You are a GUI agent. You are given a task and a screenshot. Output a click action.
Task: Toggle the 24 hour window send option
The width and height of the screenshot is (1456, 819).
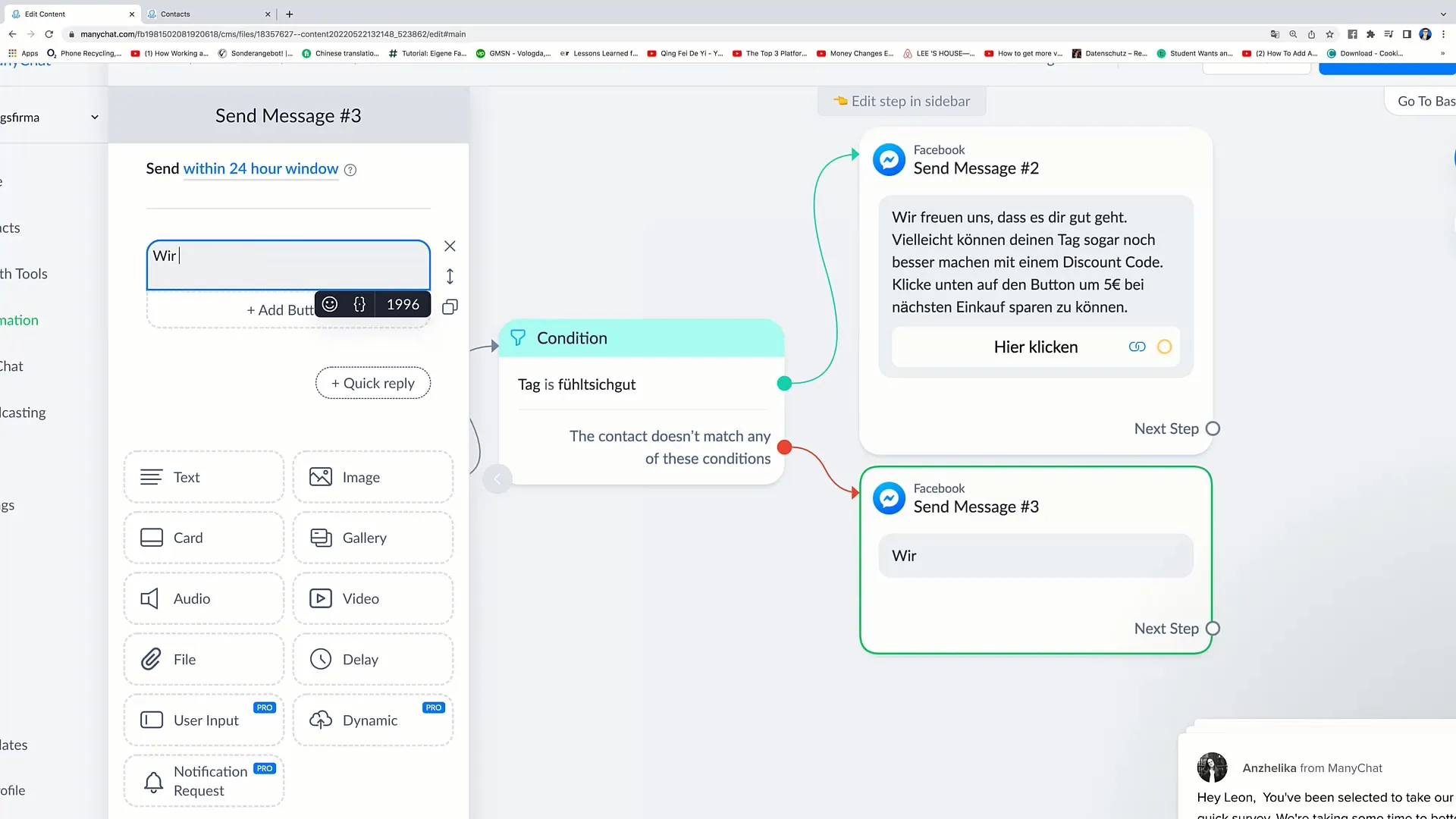261,168
